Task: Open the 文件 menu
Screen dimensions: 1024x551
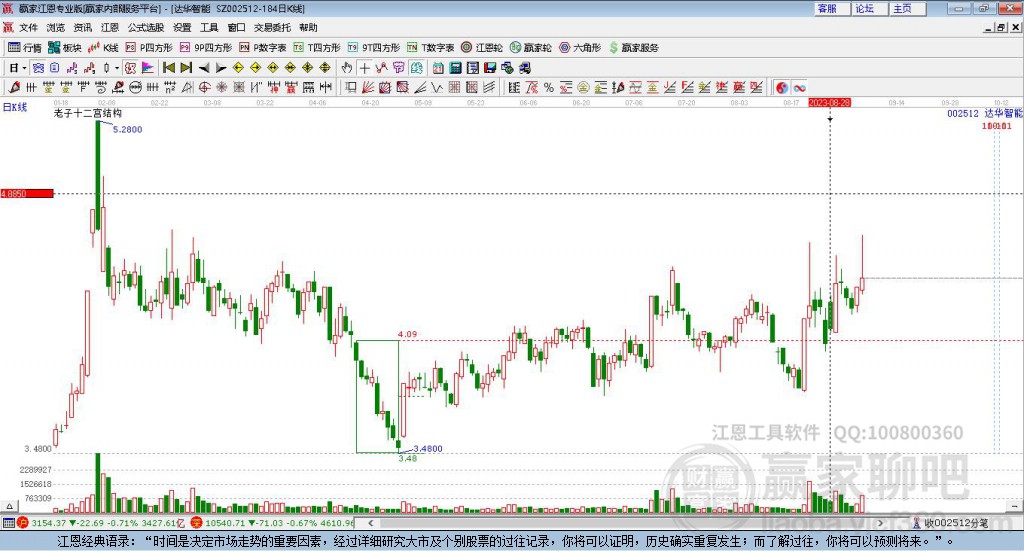Action: pyautogui.click(x=28, y=27)
